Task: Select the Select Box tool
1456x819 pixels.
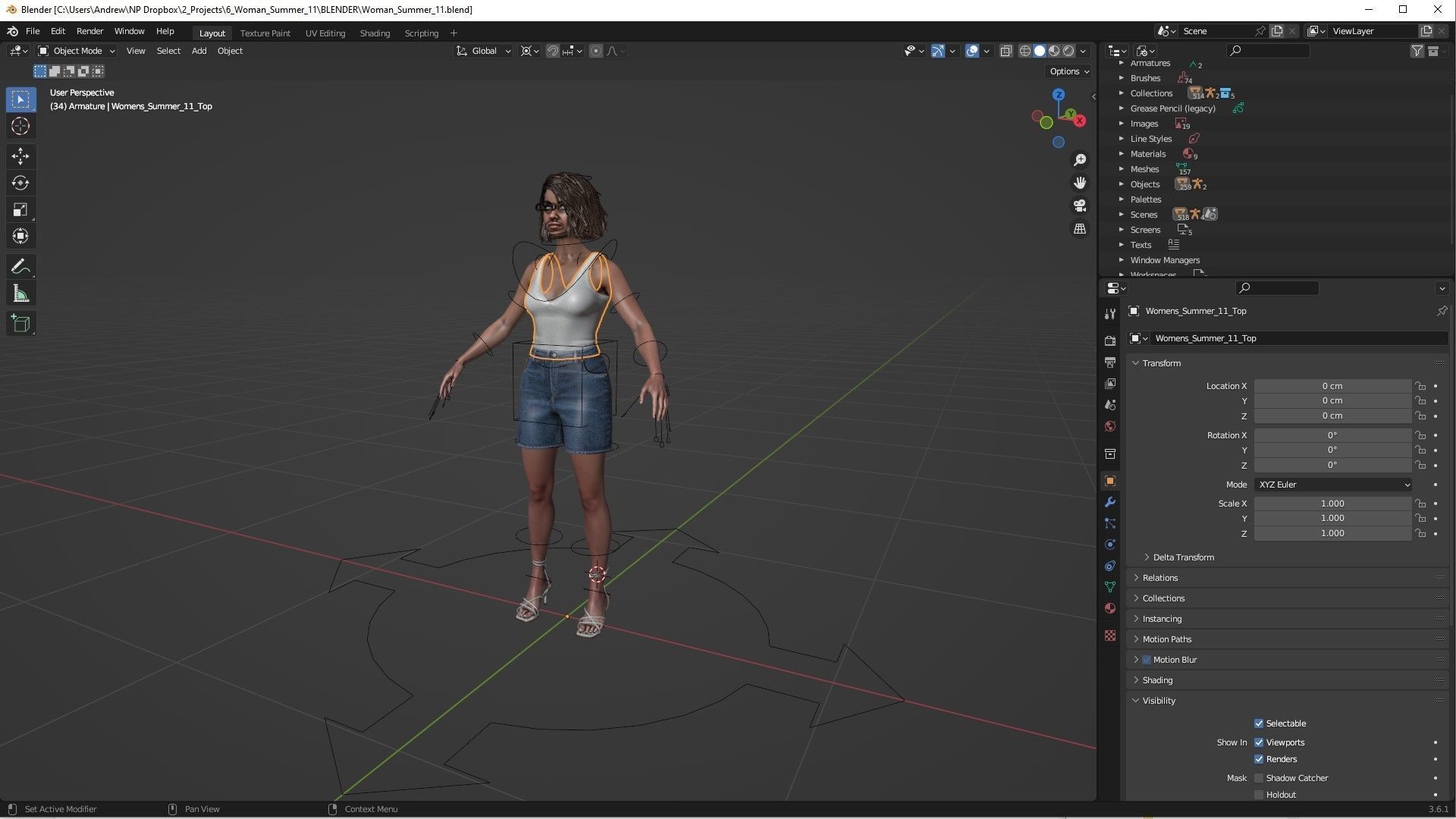Action: (x=20, y=99)
